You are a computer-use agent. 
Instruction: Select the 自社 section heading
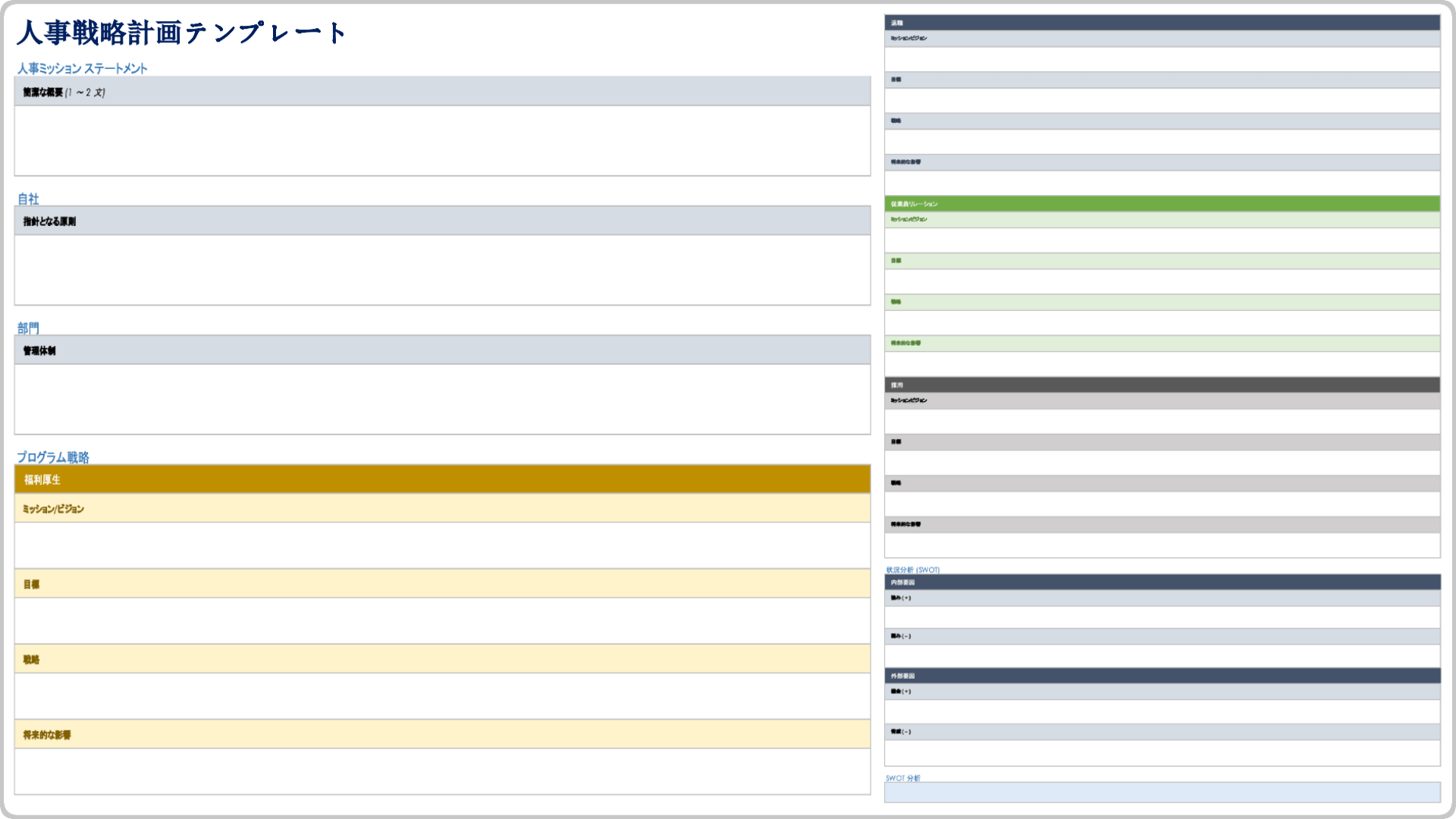click(x=28, y=199)
